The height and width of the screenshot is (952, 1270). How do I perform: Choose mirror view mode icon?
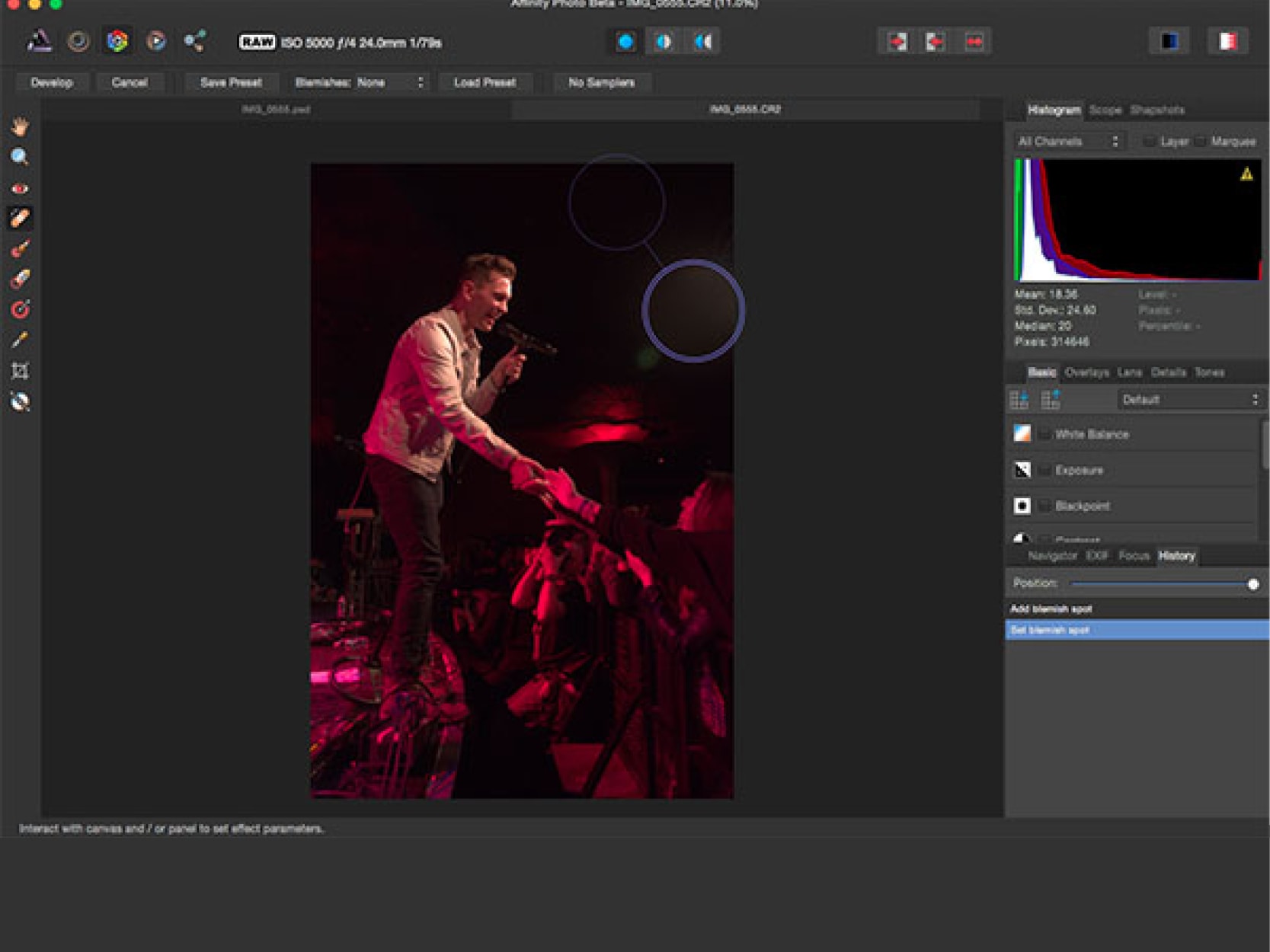(703, 42)
